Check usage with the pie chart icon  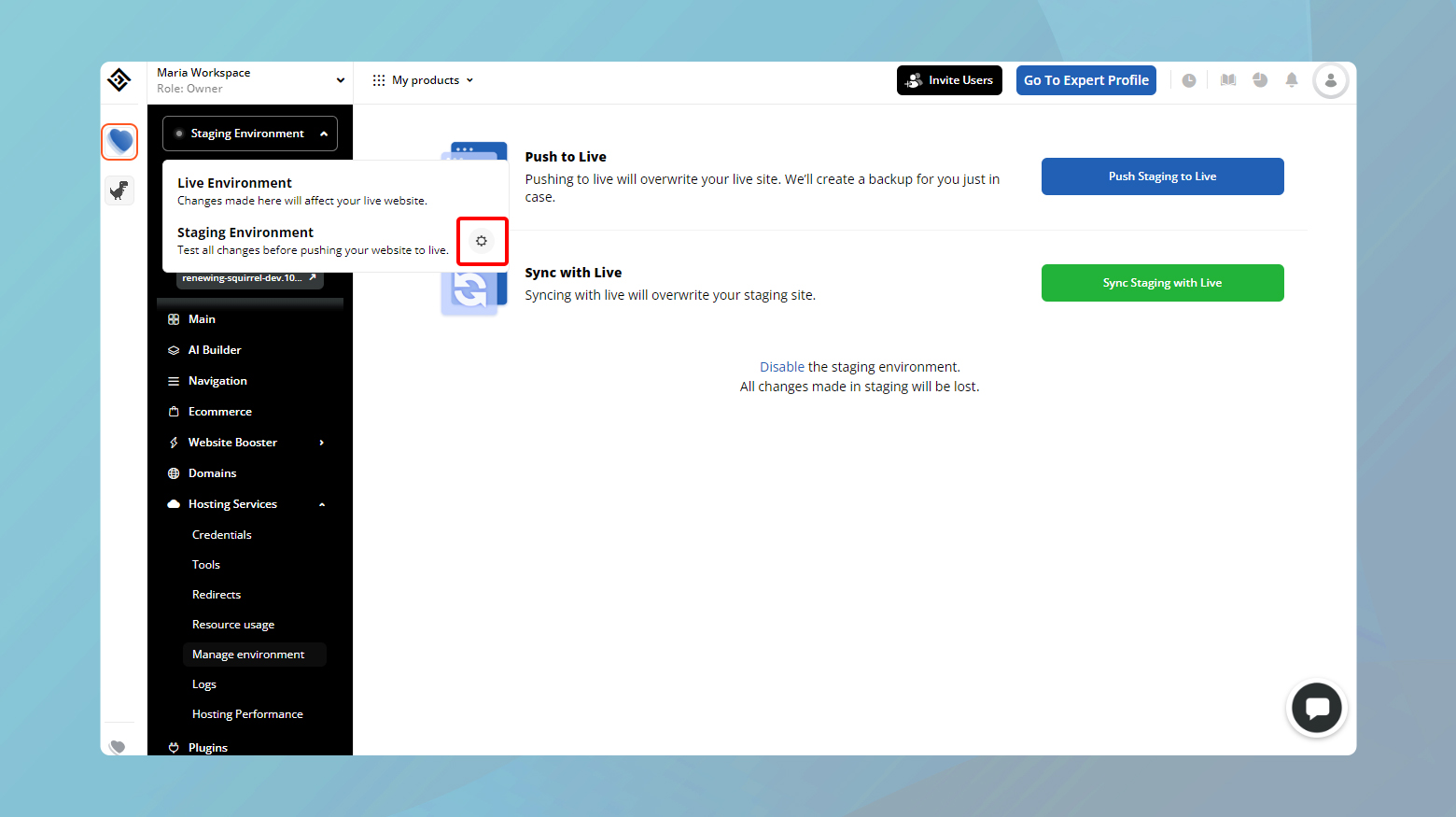(1259, 80)
